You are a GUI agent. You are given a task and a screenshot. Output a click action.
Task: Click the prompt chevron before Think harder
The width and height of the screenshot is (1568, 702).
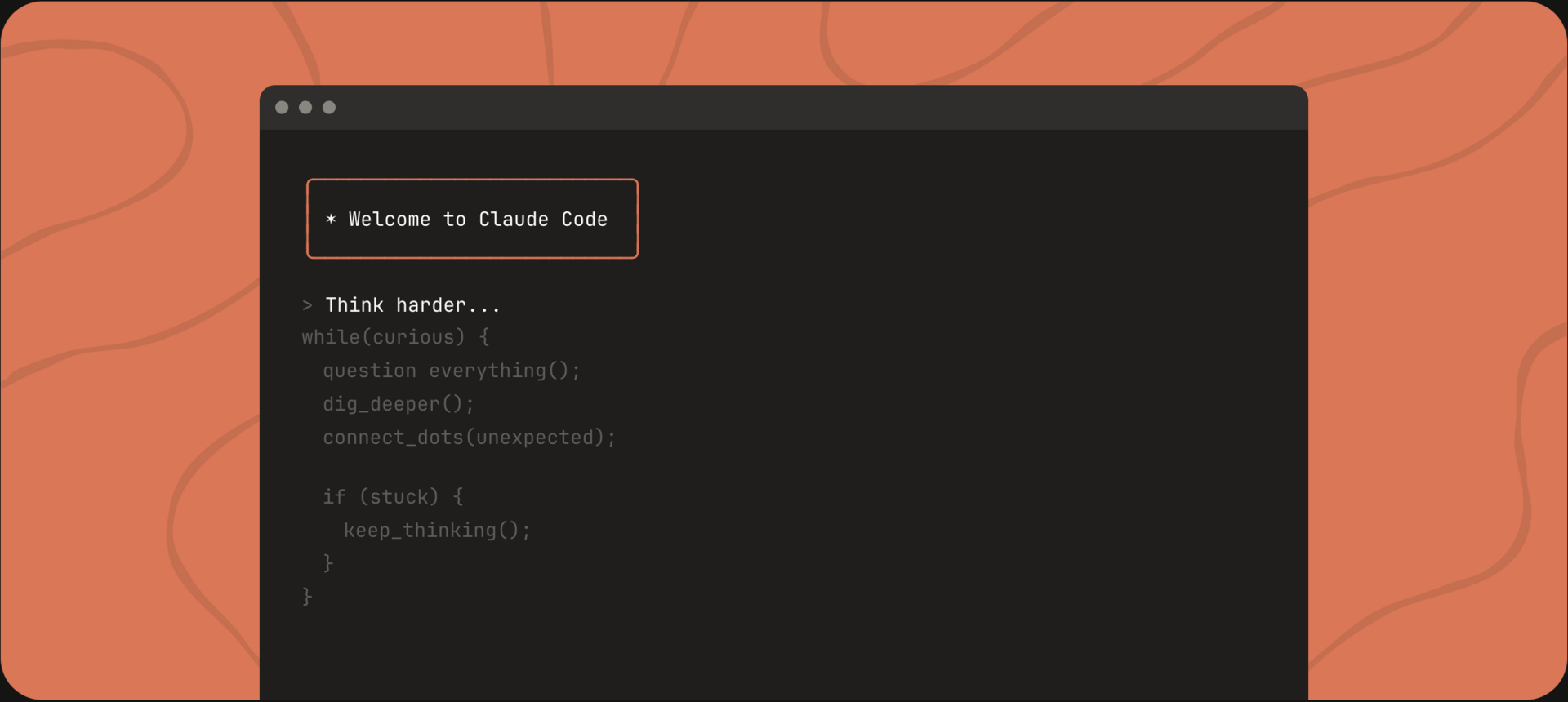pyautogui.click(x=307, y=305)
